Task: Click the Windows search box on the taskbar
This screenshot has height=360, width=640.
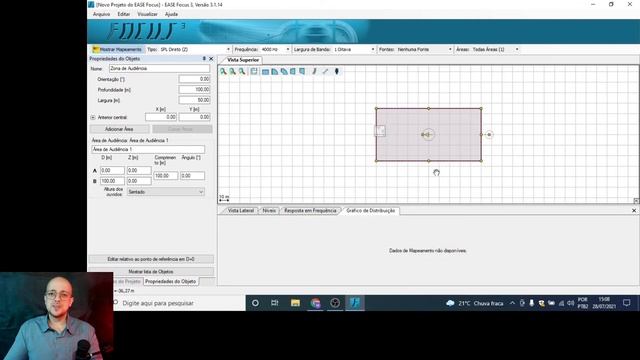Action: coord(179,303)
